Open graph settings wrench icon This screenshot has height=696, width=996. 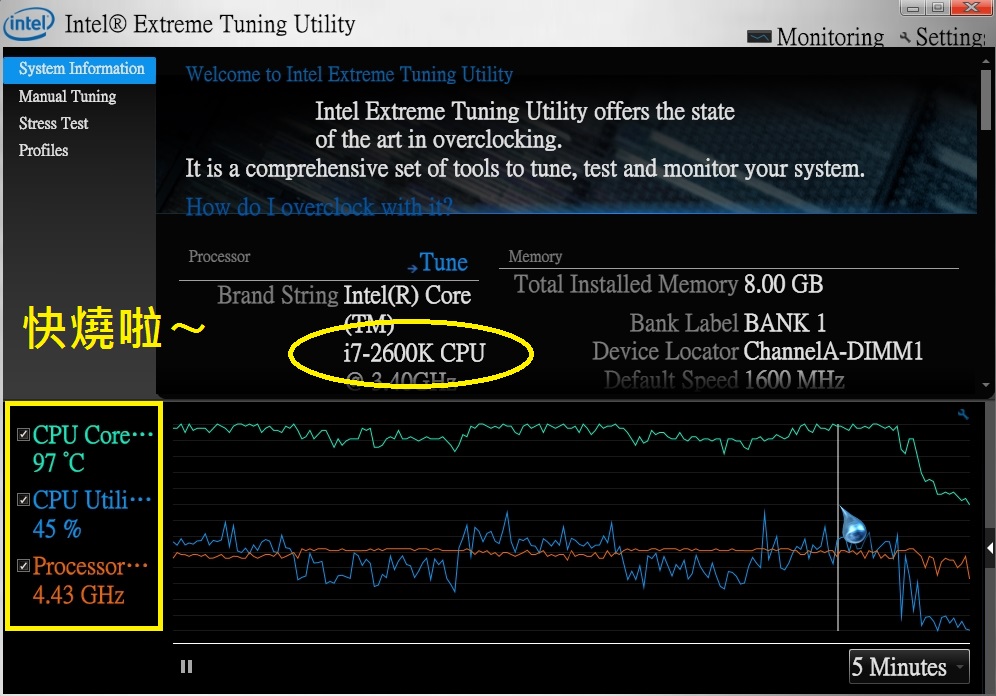963,414
